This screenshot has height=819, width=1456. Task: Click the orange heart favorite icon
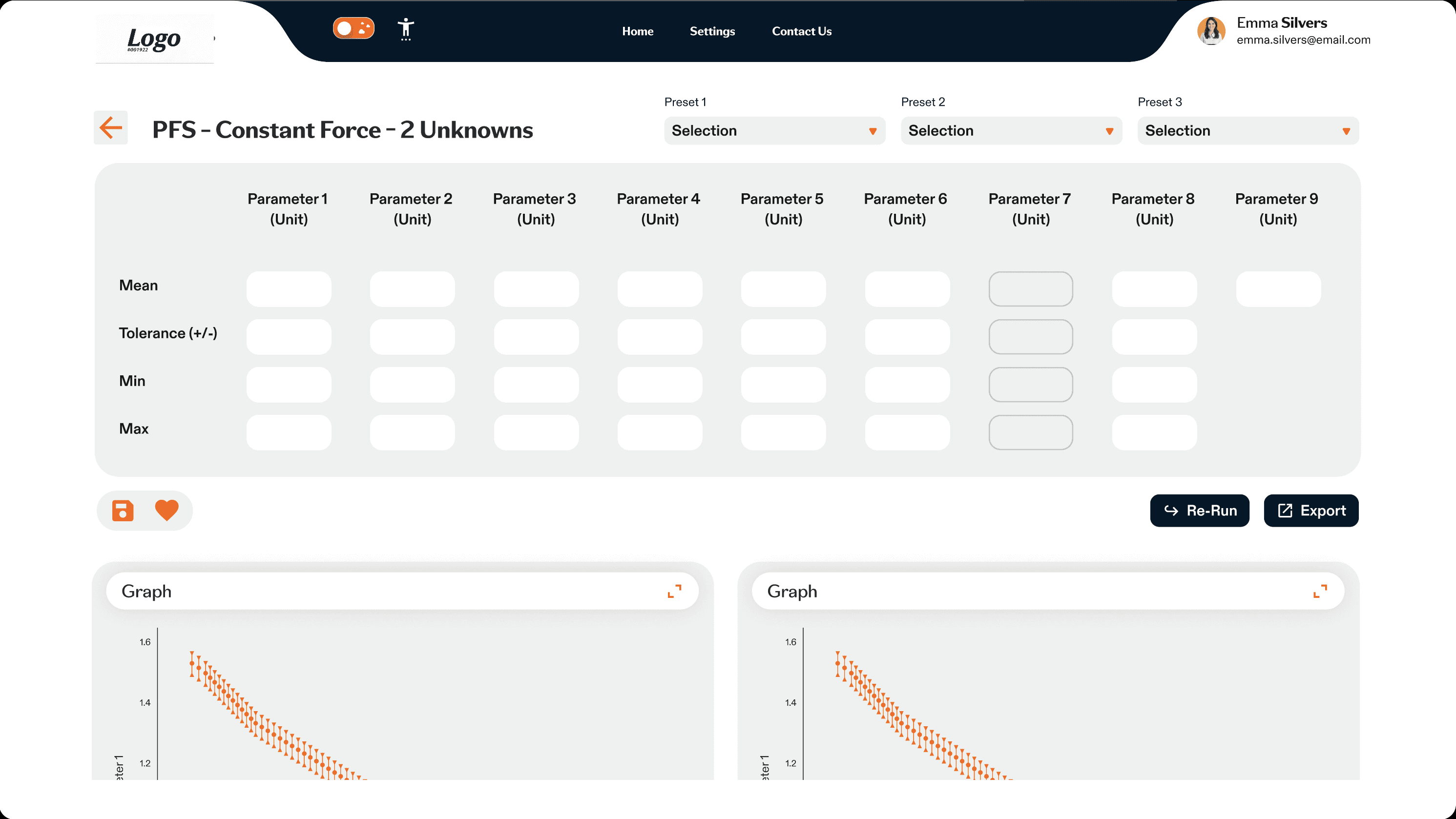click(166, 511)
